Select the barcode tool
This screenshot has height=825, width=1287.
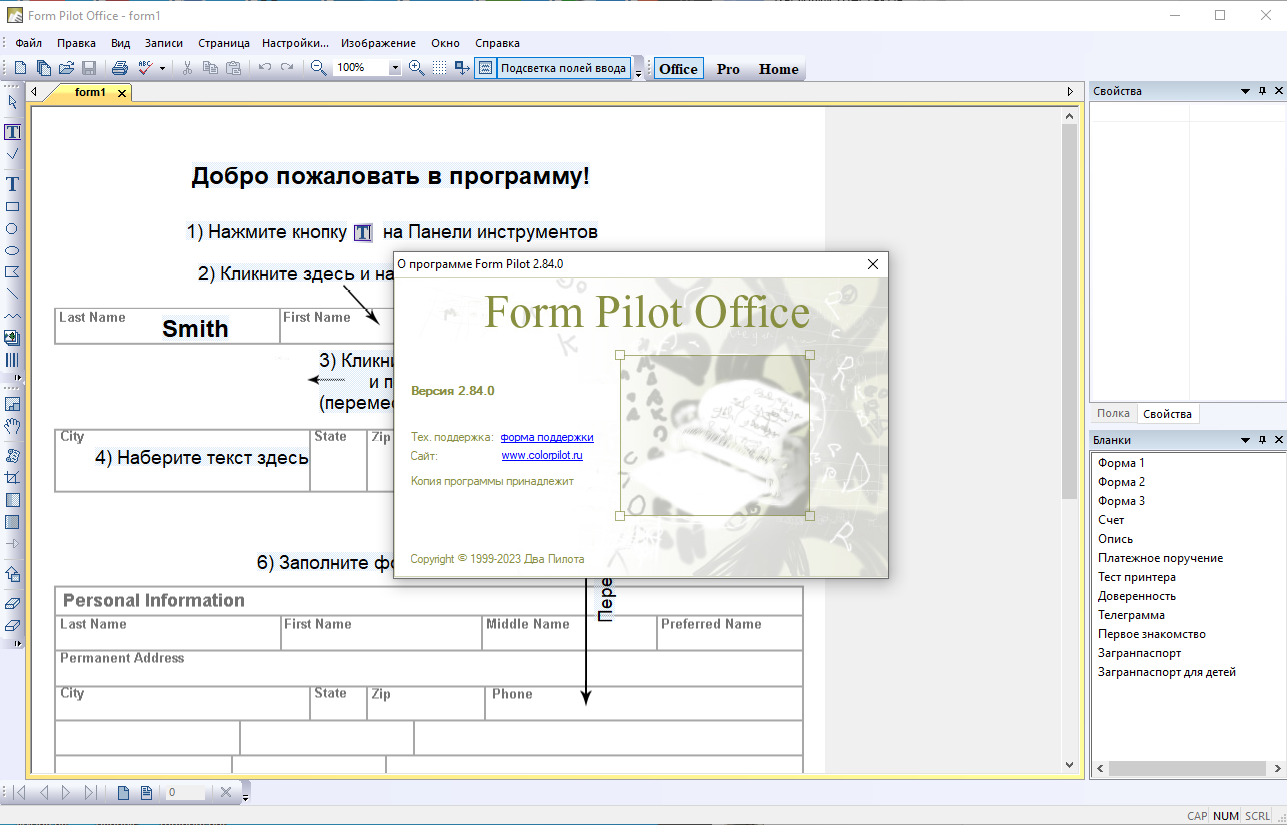(x=13, y=360)
